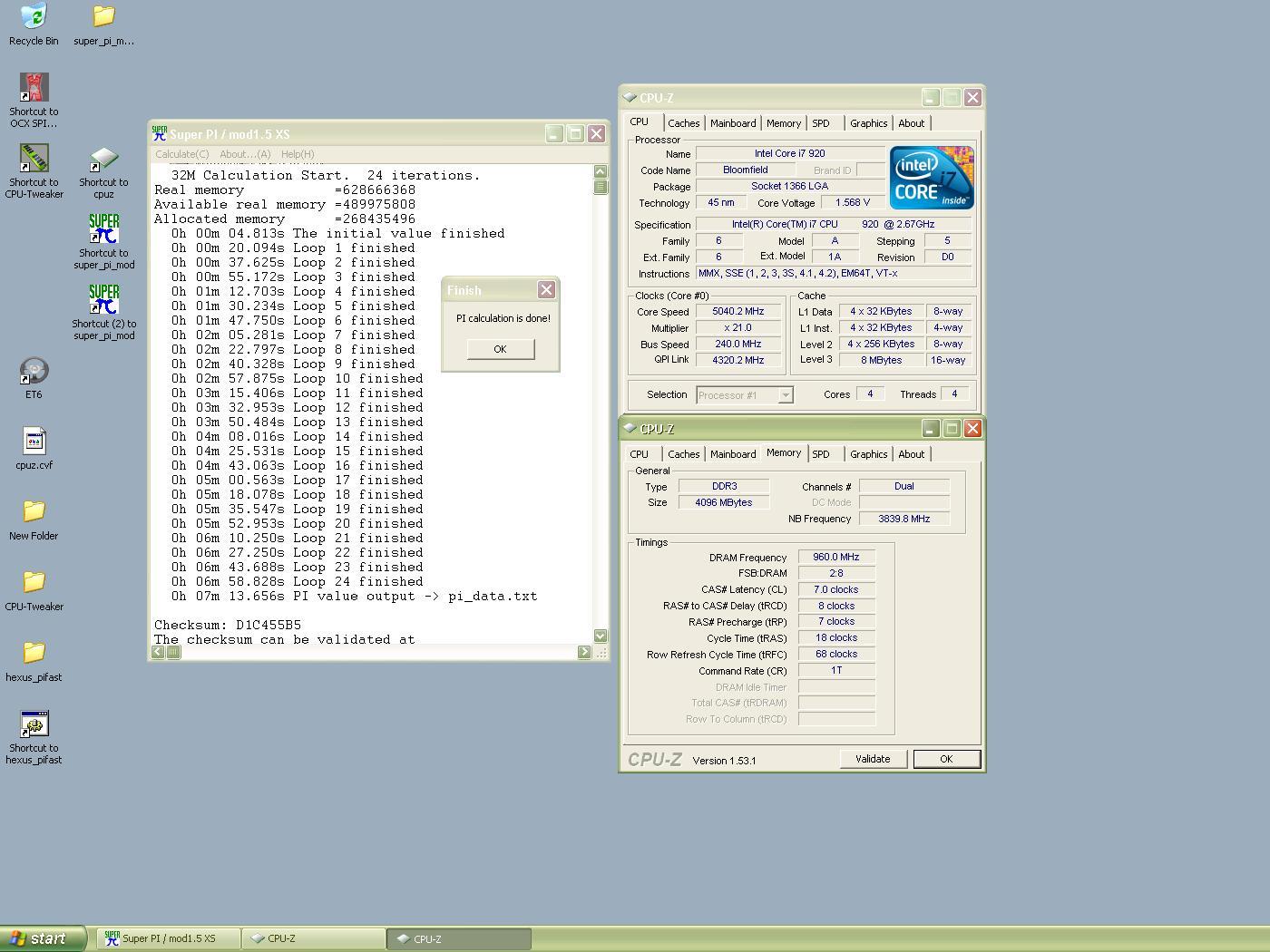This screenshot has width=1270, height=952.
Task: Click OK in the Finish dialog
Action: [x=500, y=349]
